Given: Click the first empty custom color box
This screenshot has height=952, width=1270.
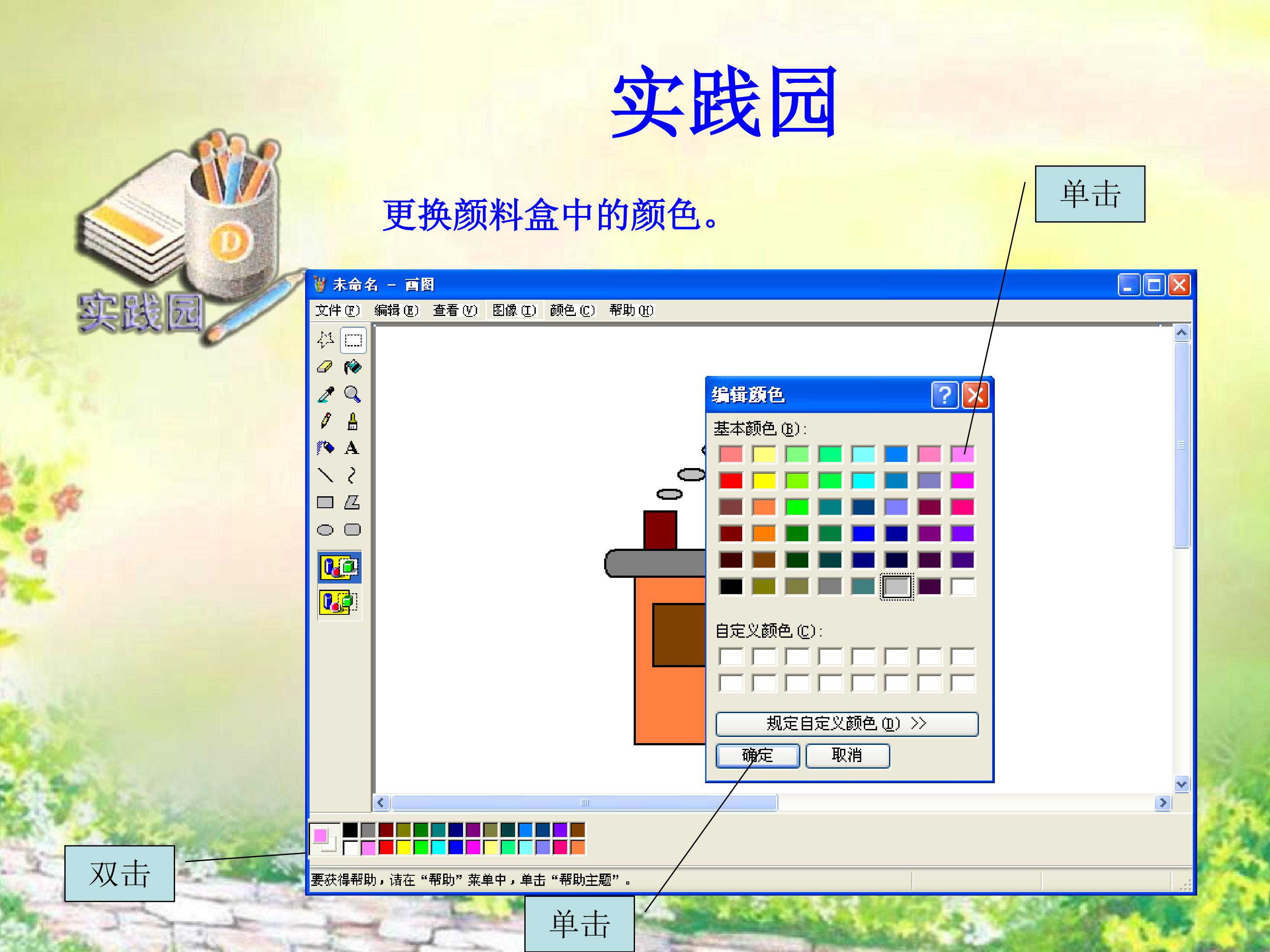Looking at the screenshot, I should [731, 656].
